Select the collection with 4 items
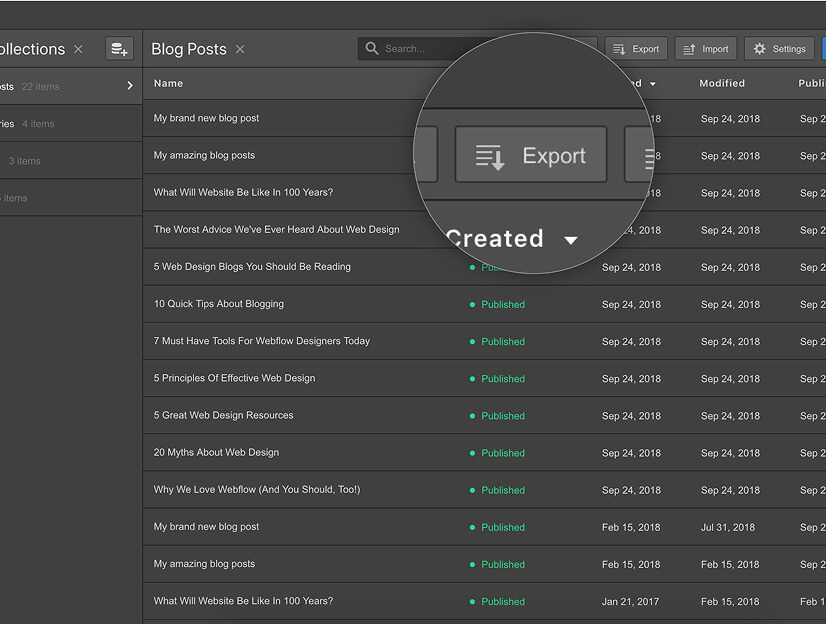Screen dimensions: 826x624 (71, 124)
